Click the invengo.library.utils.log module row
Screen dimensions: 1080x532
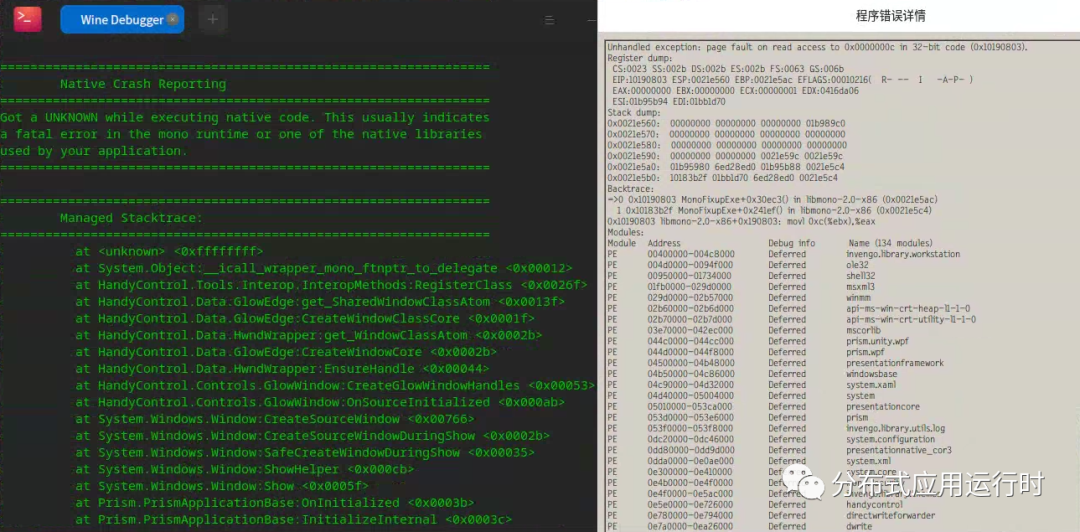click(775, 429)
